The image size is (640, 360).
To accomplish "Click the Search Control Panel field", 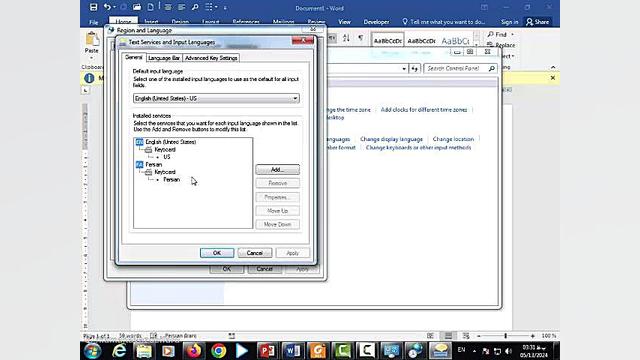I will click(456, 69).
